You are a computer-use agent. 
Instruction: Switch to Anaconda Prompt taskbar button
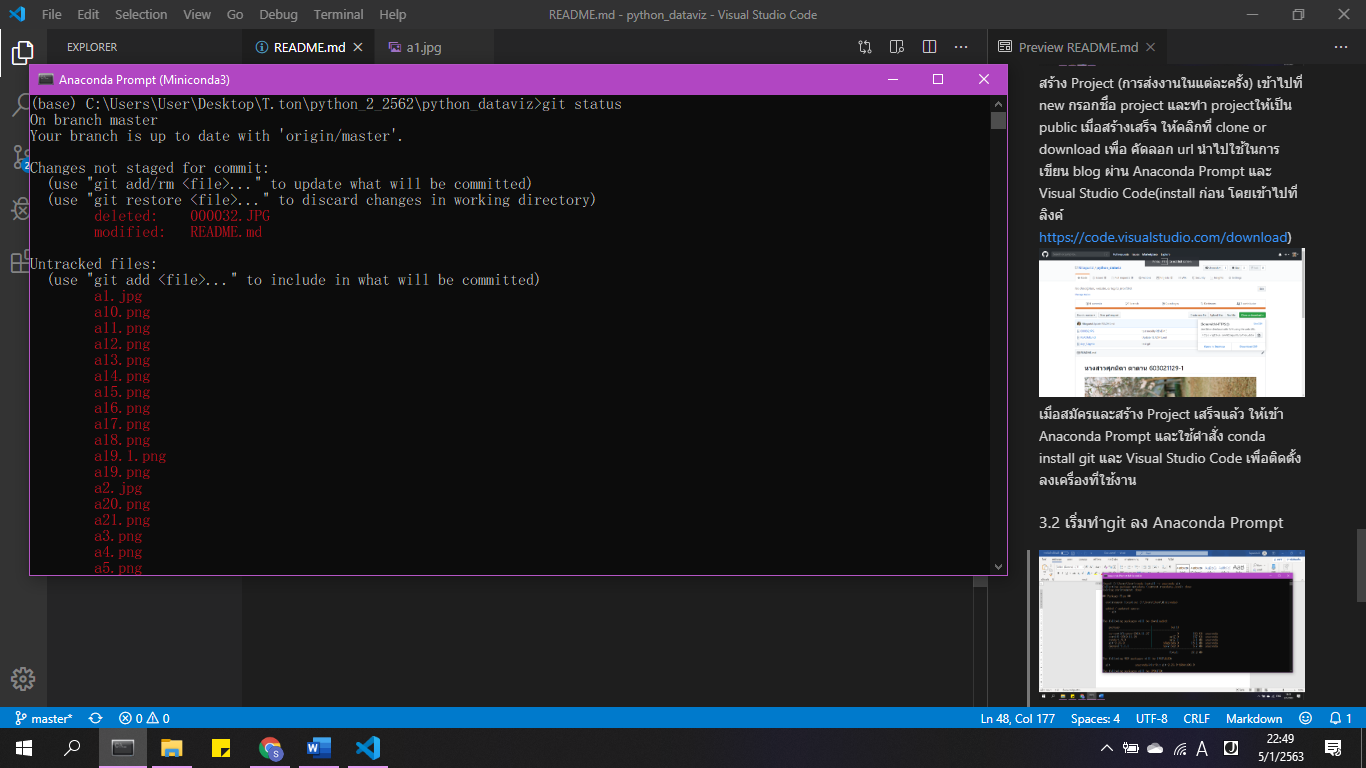[x=122, y=748]
